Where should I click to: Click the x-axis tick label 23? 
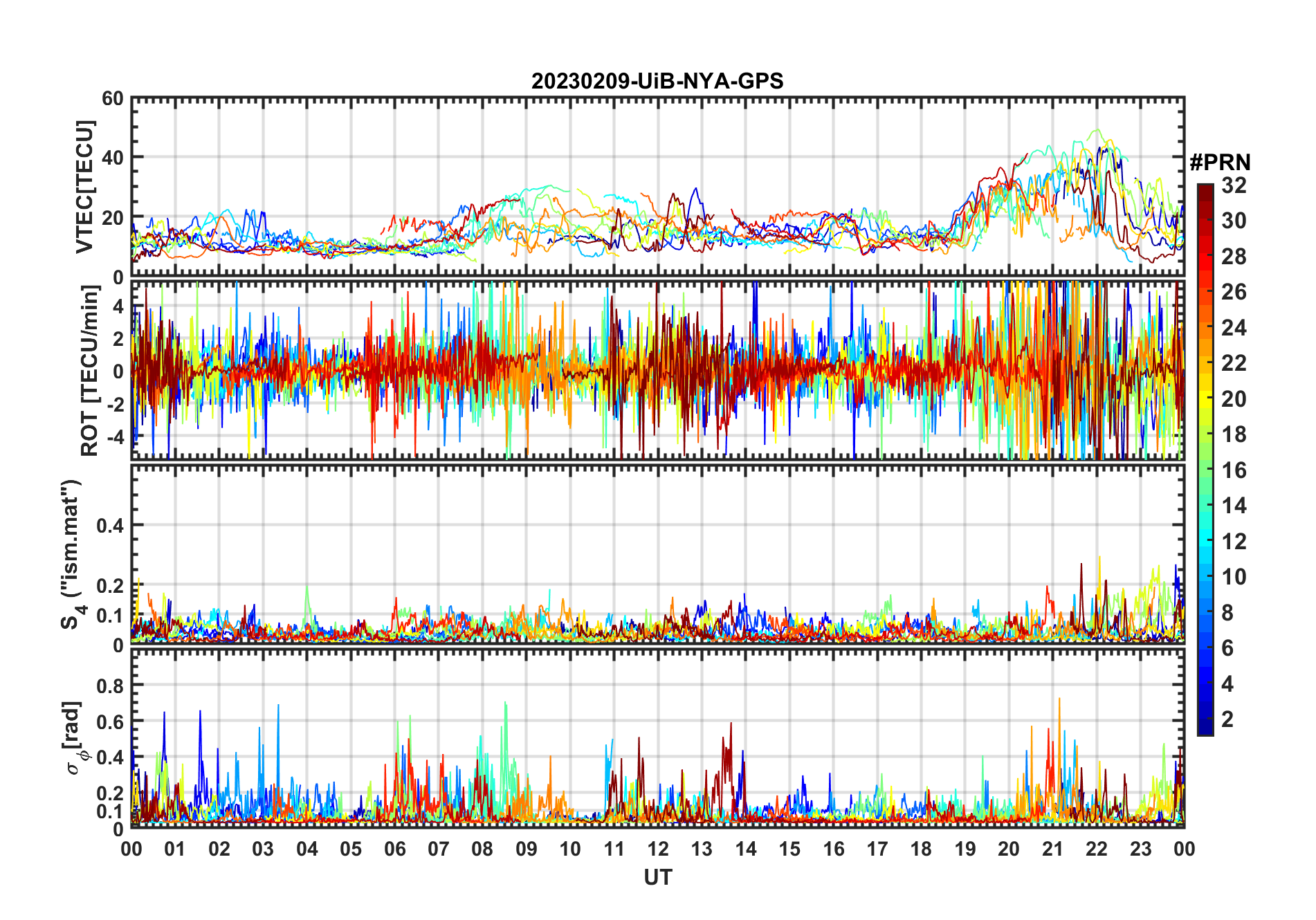coord(1140,849)
